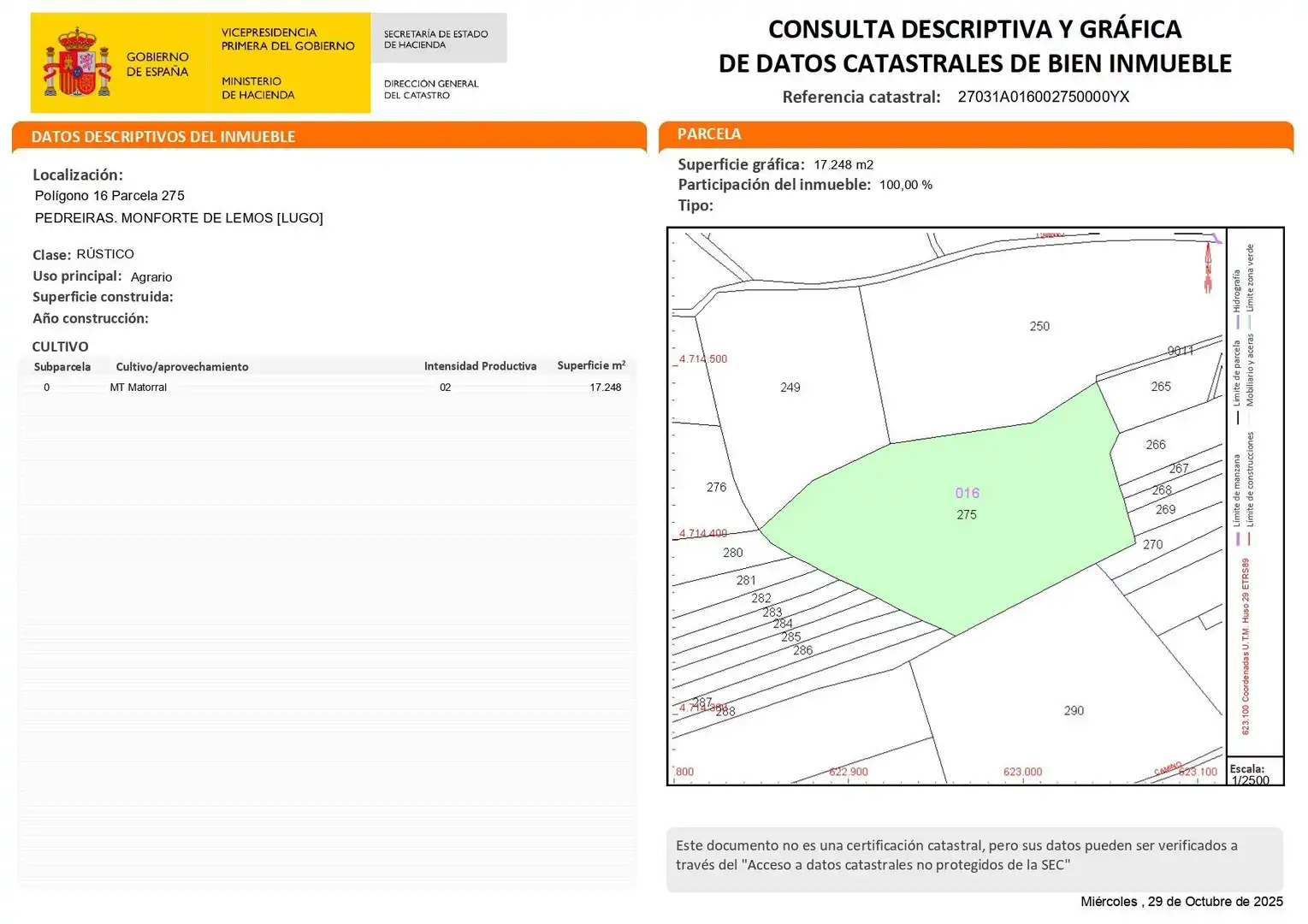Click parcel number 270 on the map
The image size is (1308, 924).
(1153, 544)
